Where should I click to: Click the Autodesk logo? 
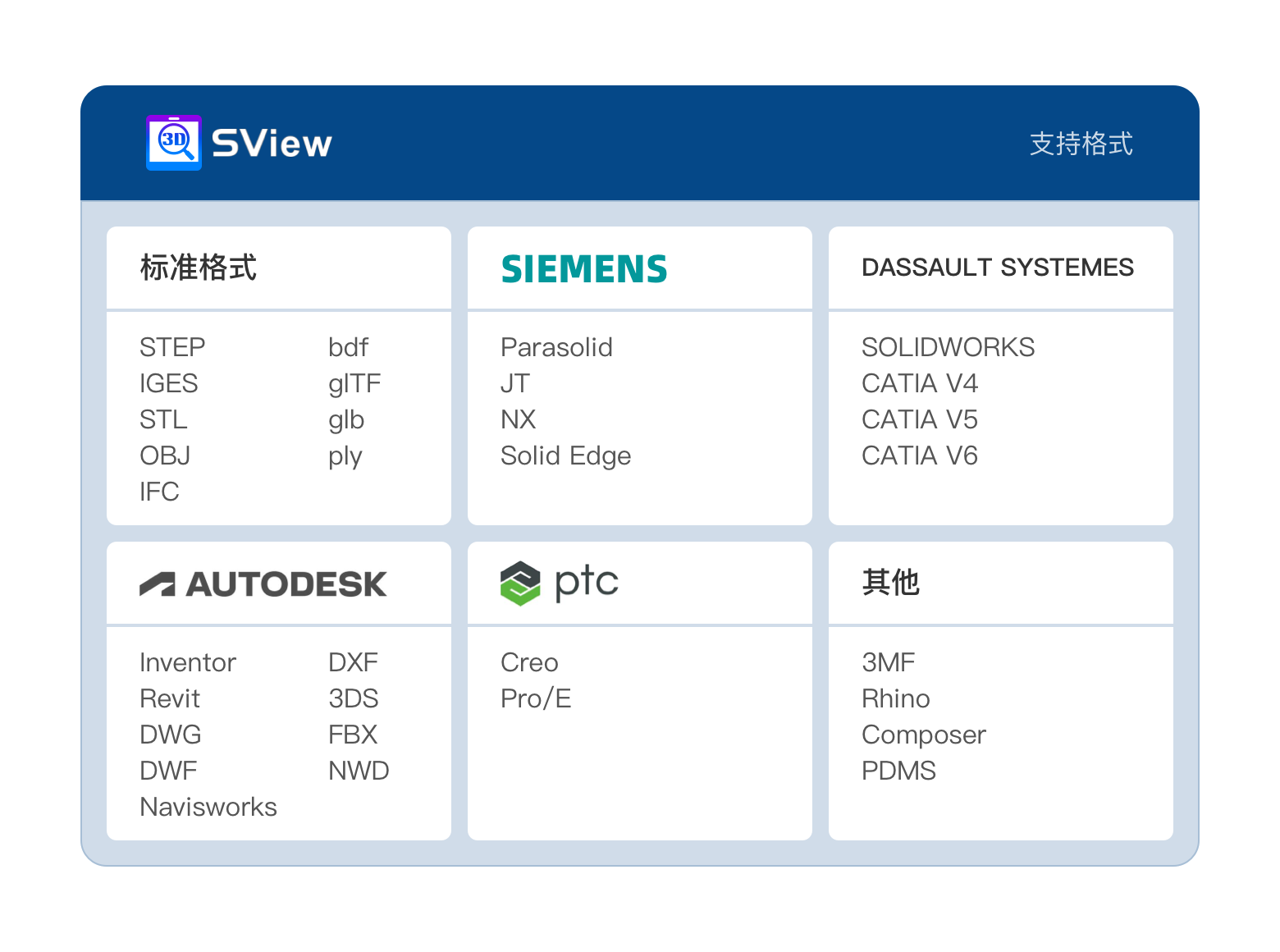(x=263, y=584)
